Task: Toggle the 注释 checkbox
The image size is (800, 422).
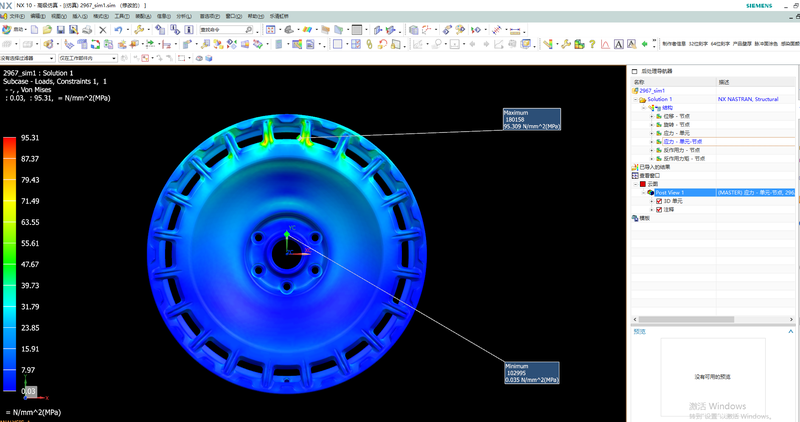Action: point(659,209)
